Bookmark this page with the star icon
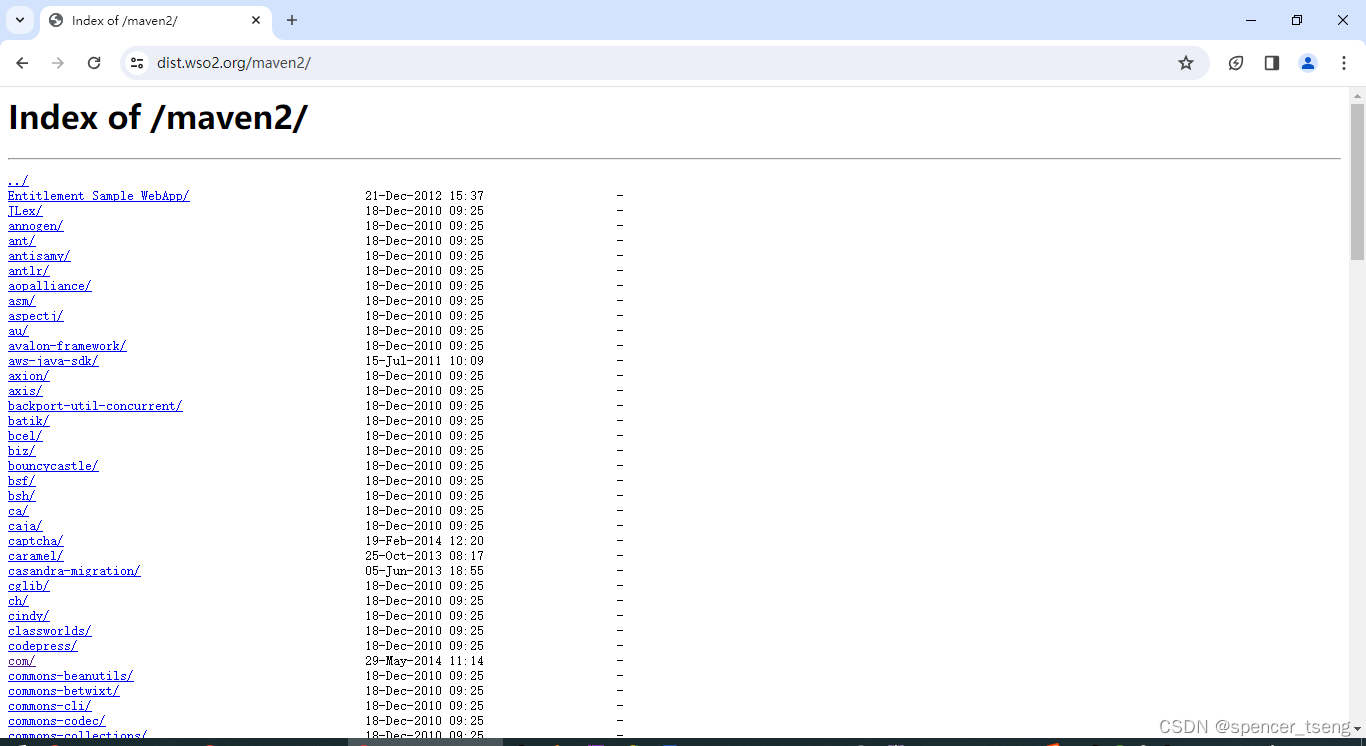The height and width of the screenshot is (746, 1366). pos(1186,62)
